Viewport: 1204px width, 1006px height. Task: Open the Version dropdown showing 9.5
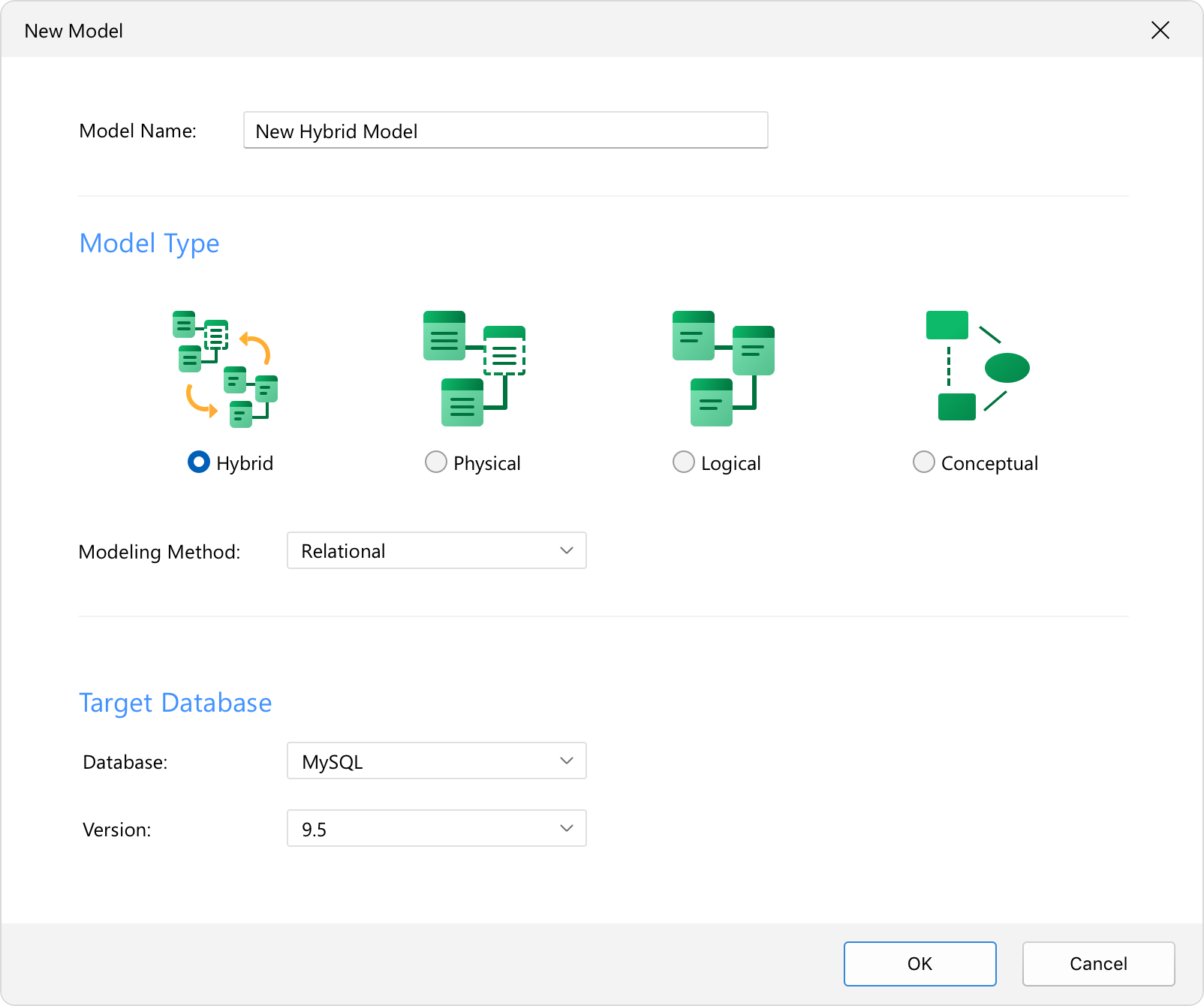pos(437,828)
